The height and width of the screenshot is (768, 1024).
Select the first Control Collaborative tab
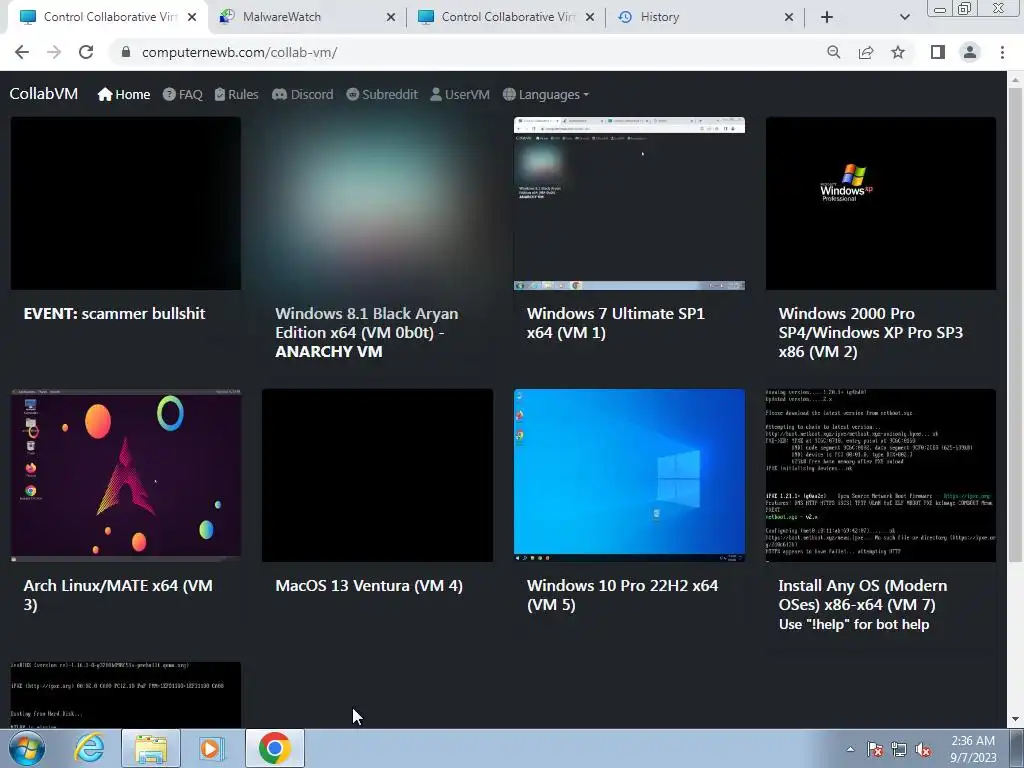click(x=108, y=17)
